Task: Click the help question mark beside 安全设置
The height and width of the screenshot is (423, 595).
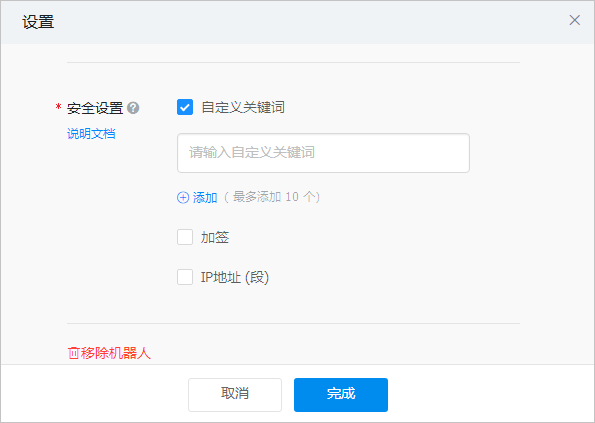Action: pos(133,108)
